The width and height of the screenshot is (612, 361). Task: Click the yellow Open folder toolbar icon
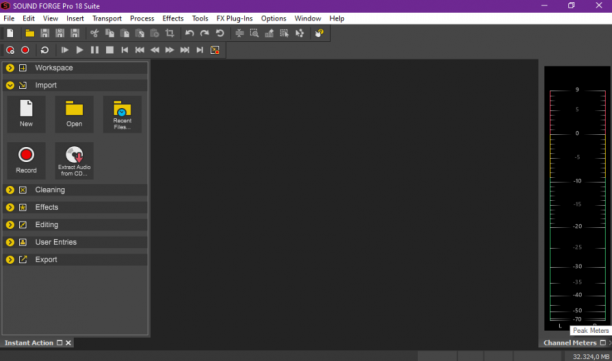(30, 33)
